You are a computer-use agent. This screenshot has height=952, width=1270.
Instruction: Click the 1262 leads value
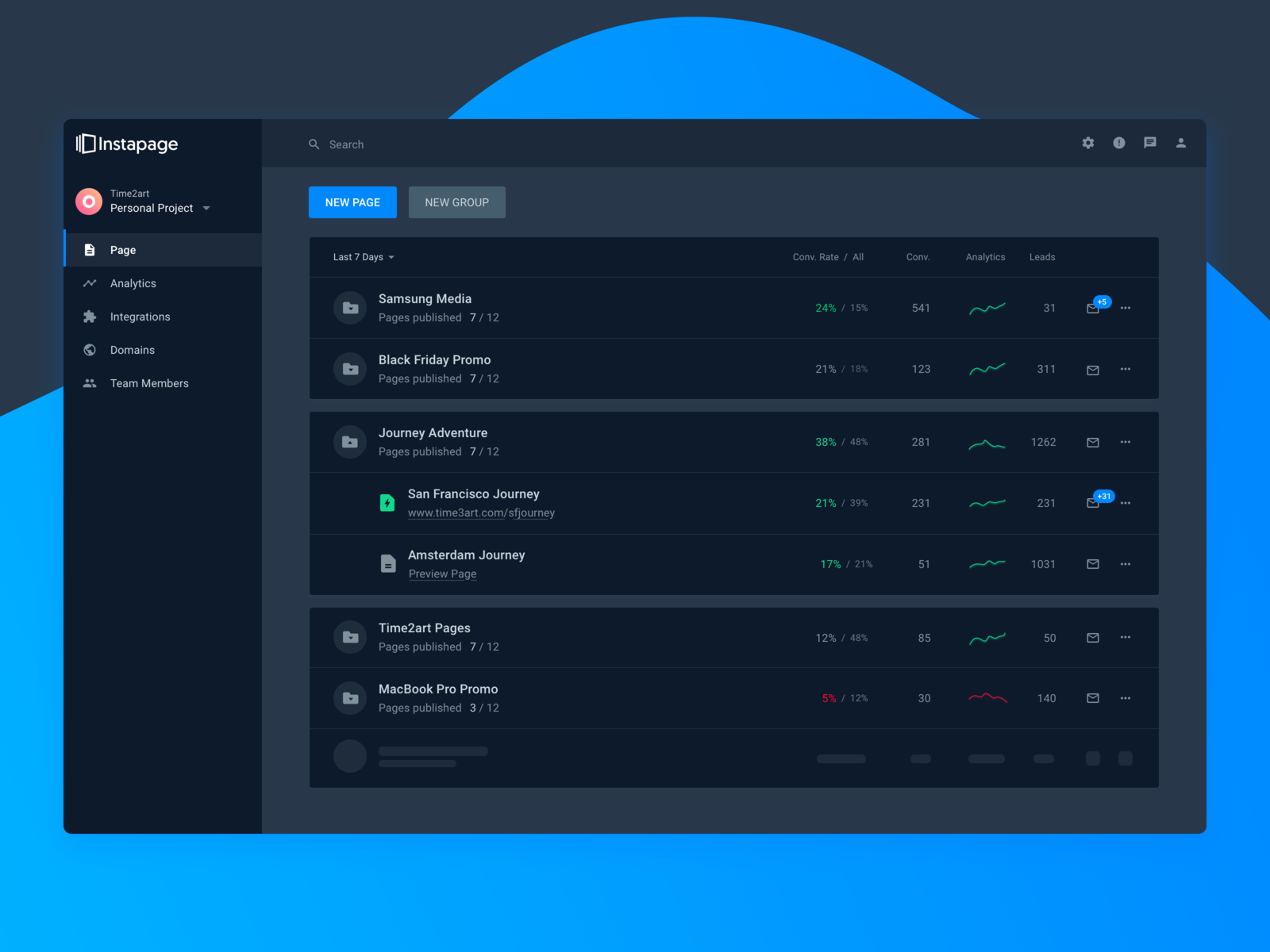1044,442
